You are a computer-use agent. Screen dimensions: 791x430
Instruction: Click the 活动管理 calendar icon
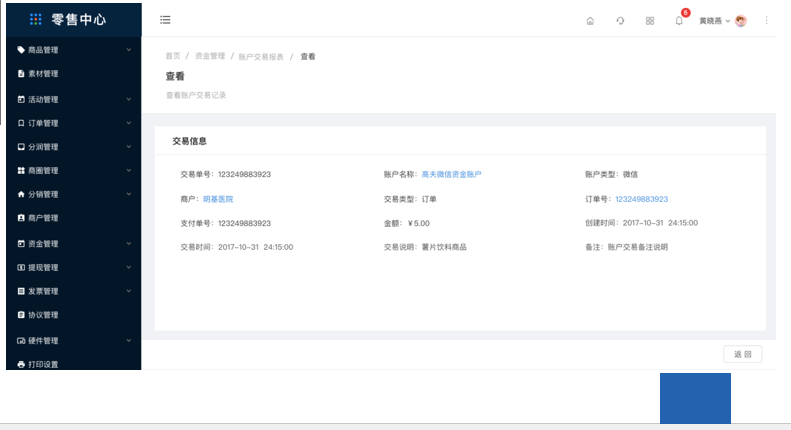(x=21, y=99)
